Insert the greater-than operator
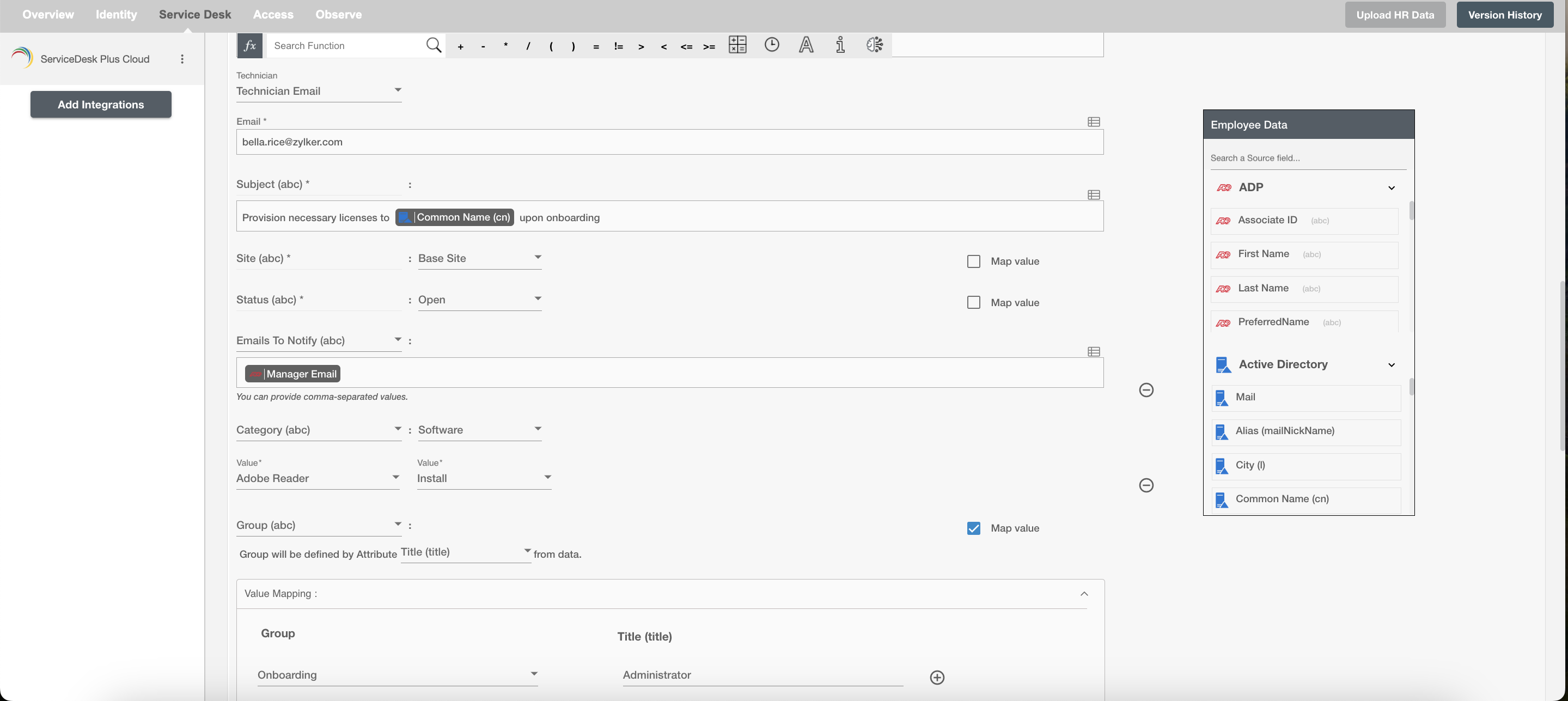1568x701 pixels. coord(641,47)
